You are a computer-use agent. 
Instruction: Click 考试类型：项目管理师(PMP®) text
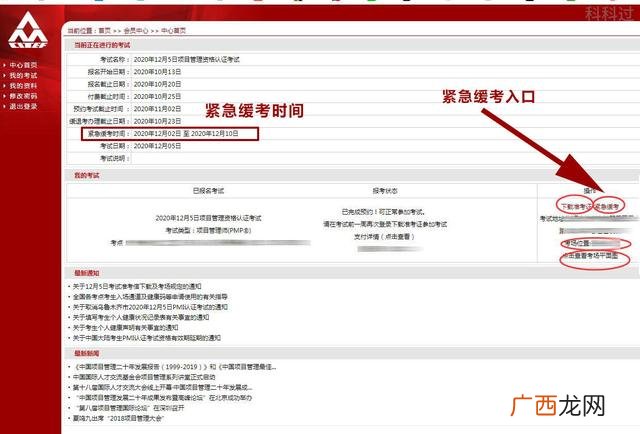(208, 231)
